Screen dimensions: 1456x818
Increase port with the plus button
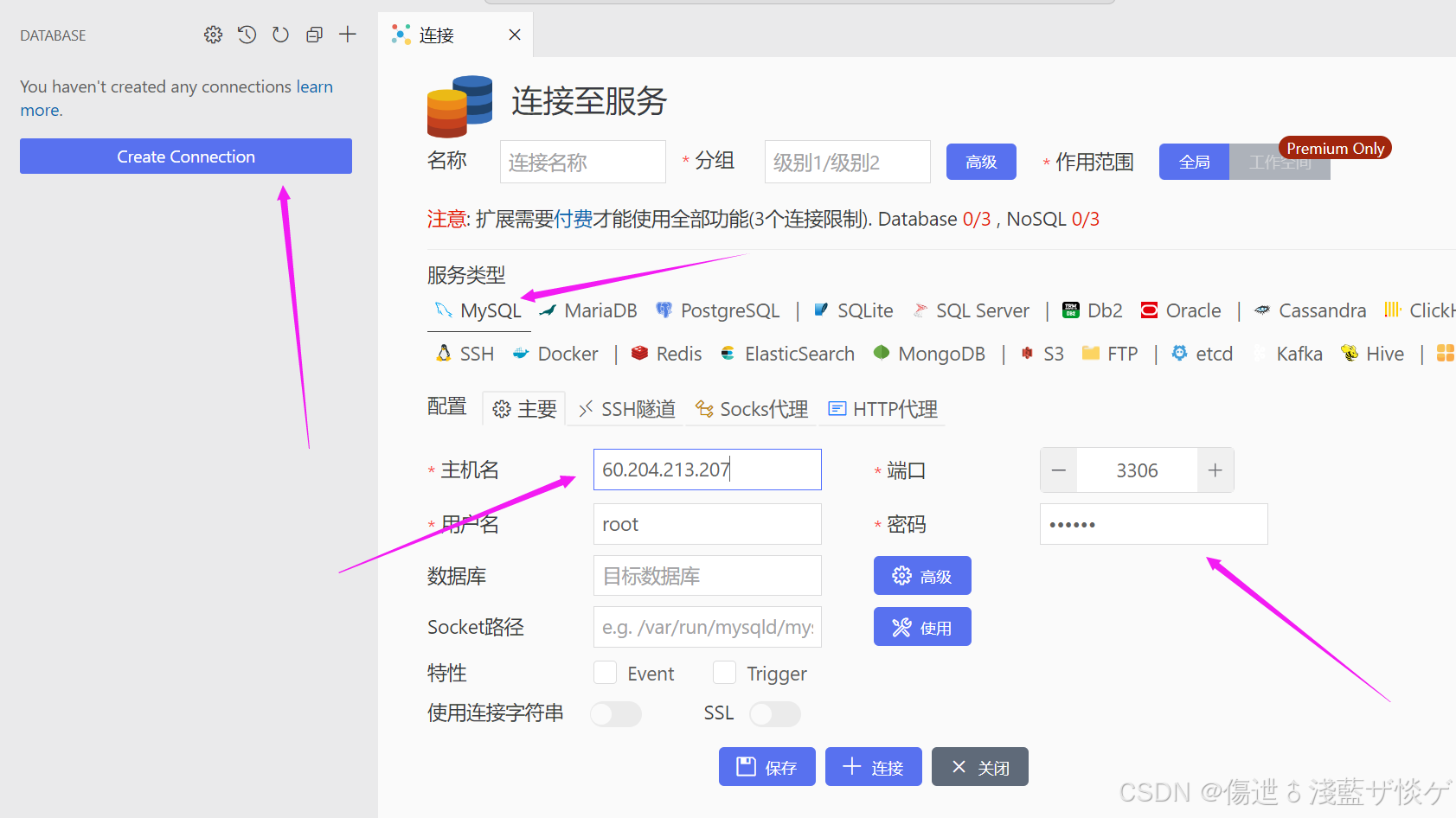click(x=1215, y=470)
